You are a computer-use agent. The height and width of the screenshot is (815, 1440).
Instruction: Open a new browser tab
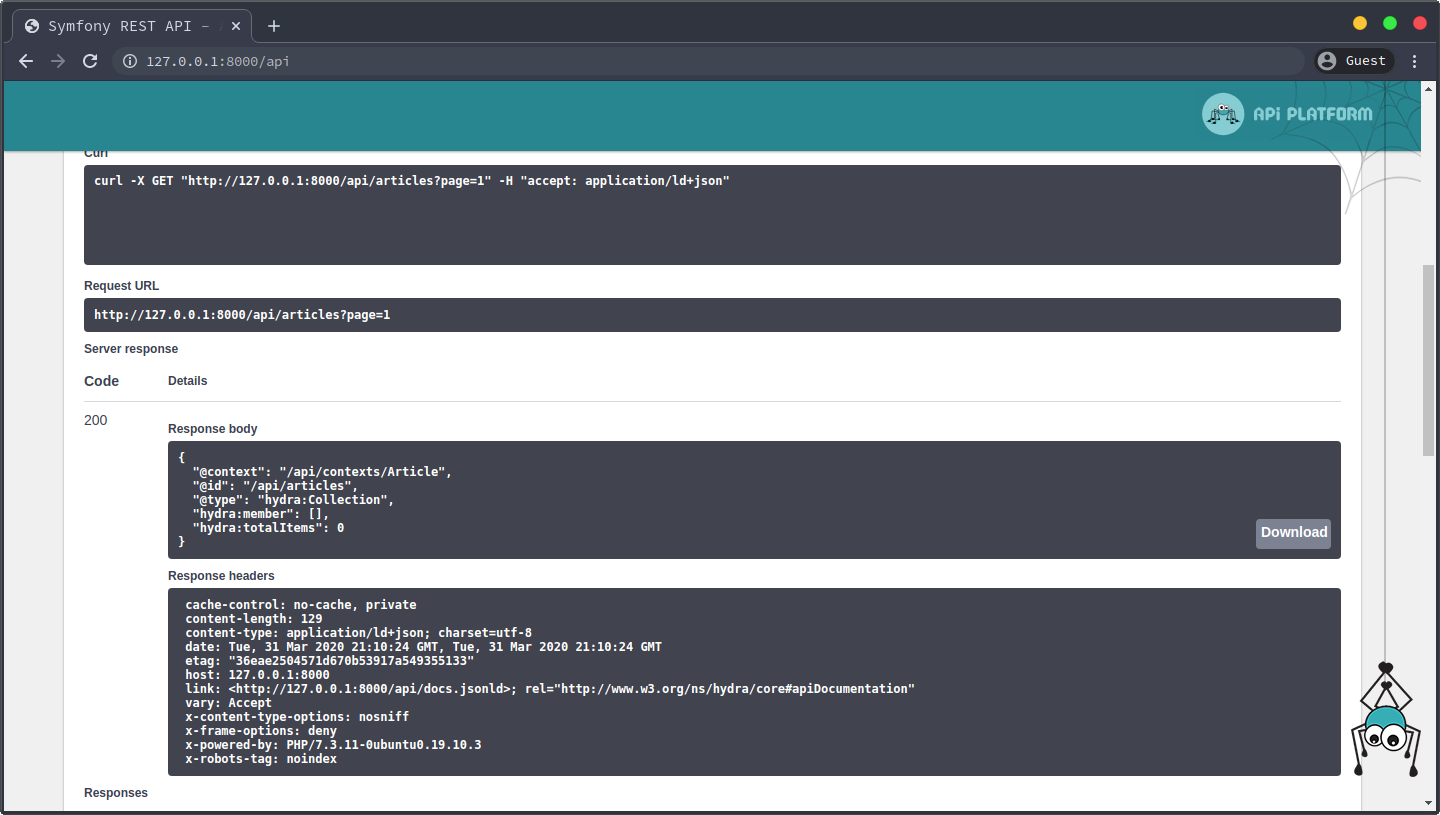[274, 26]
